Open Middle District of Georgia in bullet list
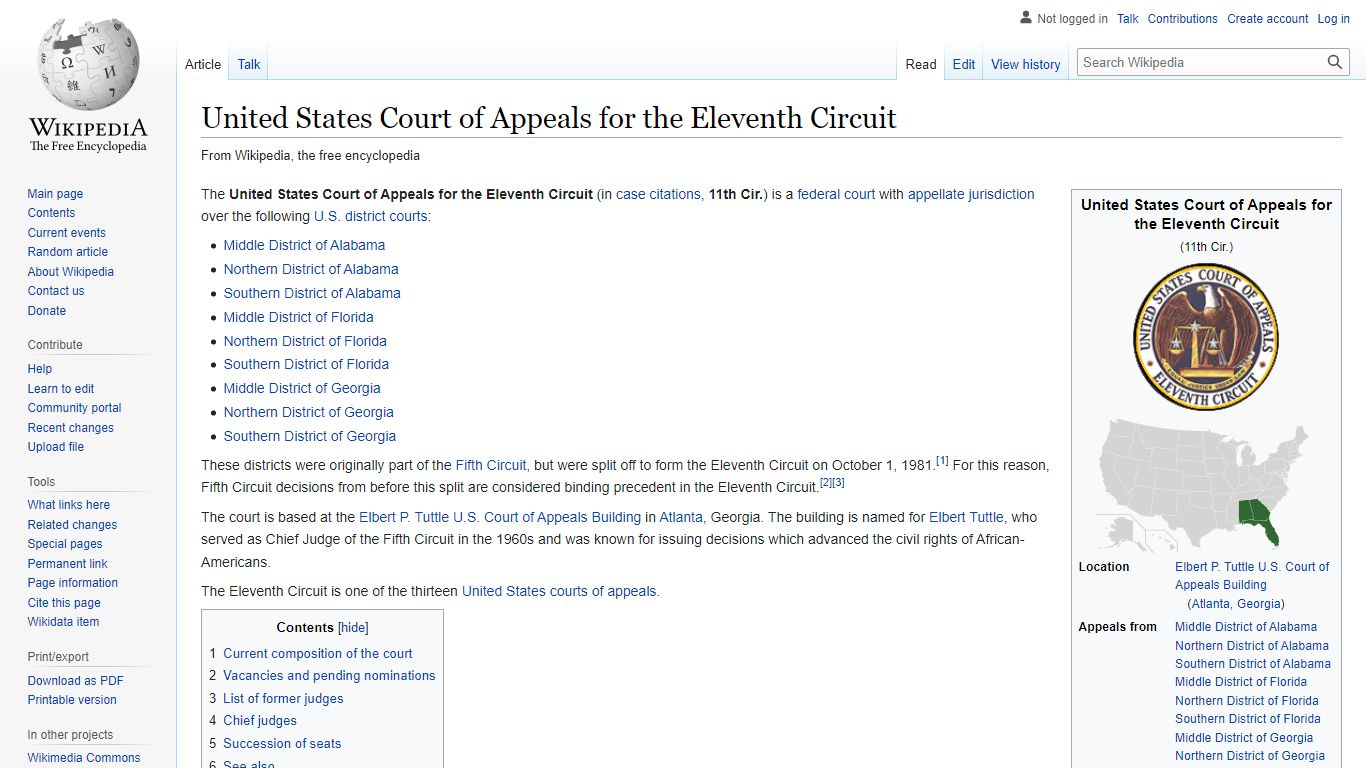This screenshot has width=1366, height=768. pos(302,388)
